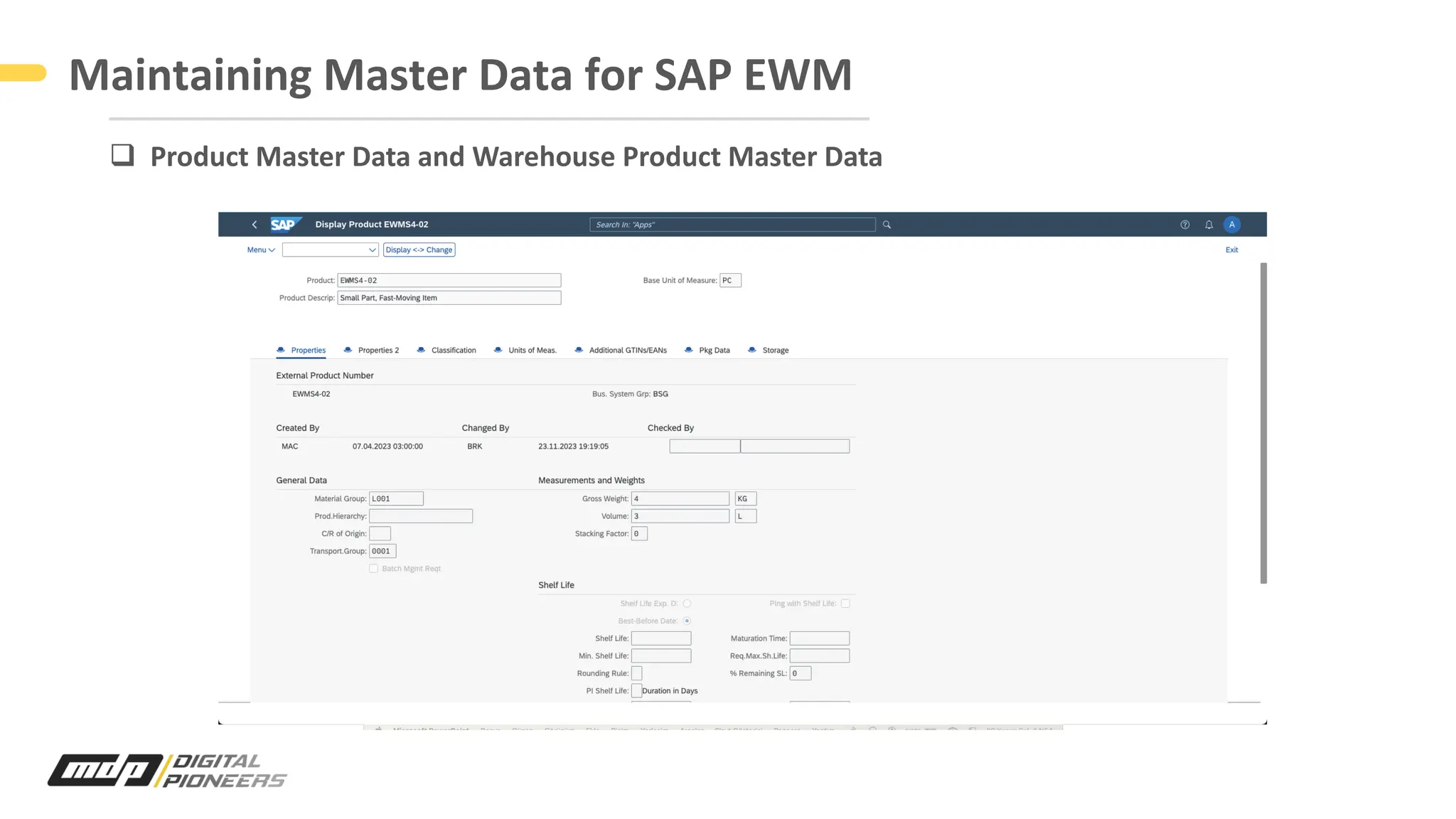Click the Search In Apps field
This screenshot has height=819, width=1456.
tap(732, 225)
